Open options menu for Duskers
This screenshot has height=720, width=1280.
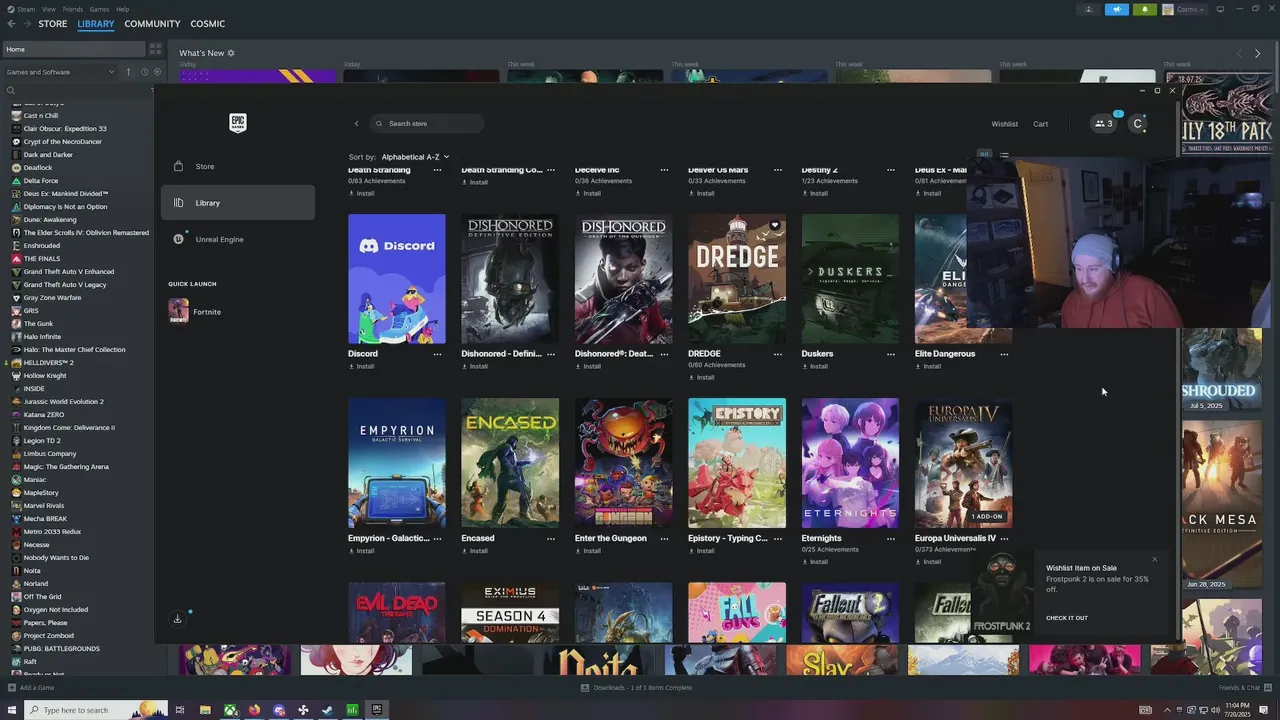tap(890, 354)
